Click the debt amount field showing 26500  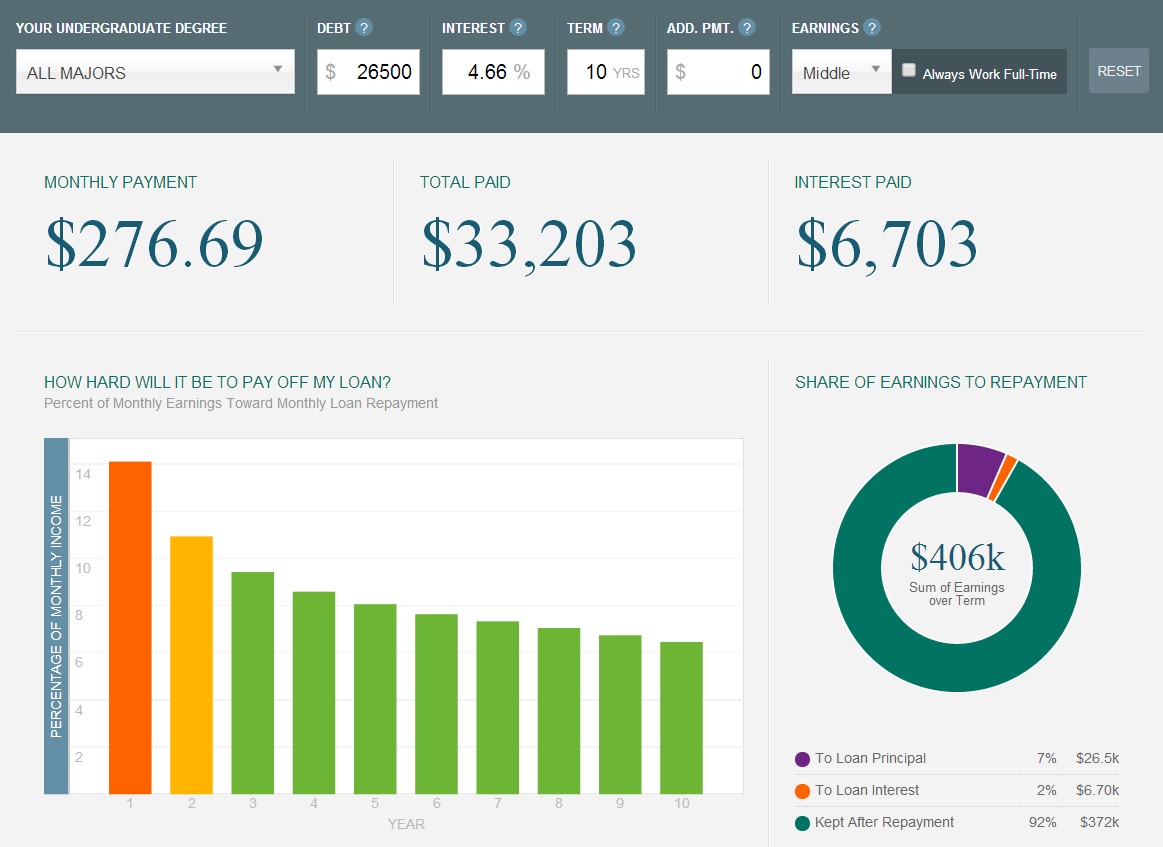click(x=368, y=72)
